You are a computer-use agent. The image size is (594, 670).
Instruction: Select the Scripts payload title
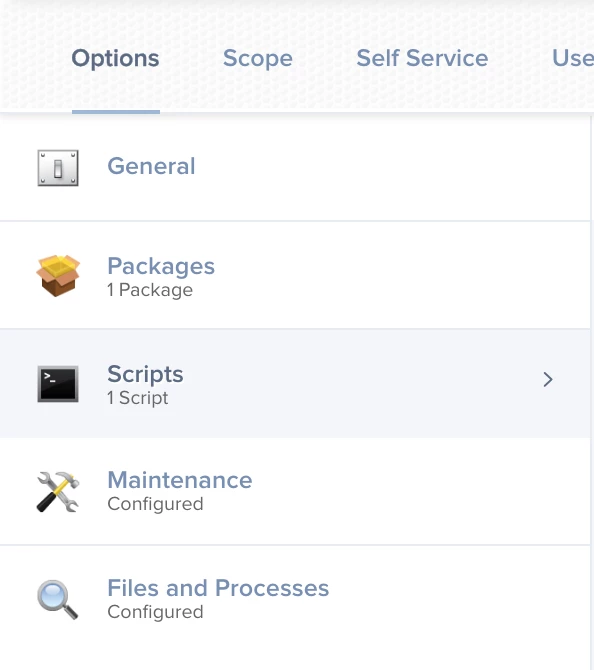pos(145,374)
